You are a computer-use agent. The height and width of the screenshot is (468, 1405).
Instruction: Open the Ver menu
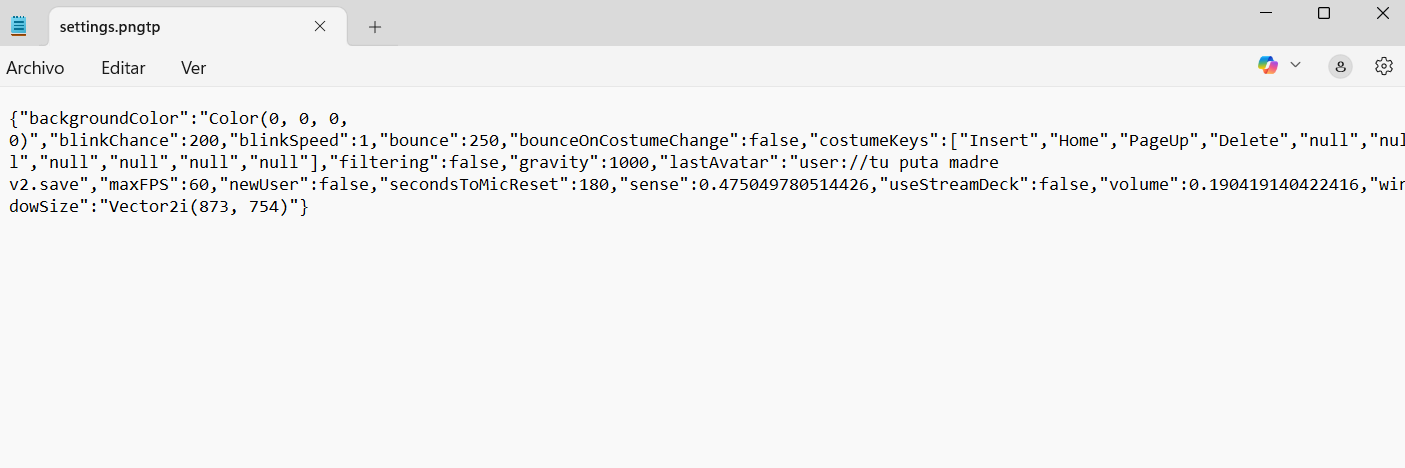click(x=193, y=68)
